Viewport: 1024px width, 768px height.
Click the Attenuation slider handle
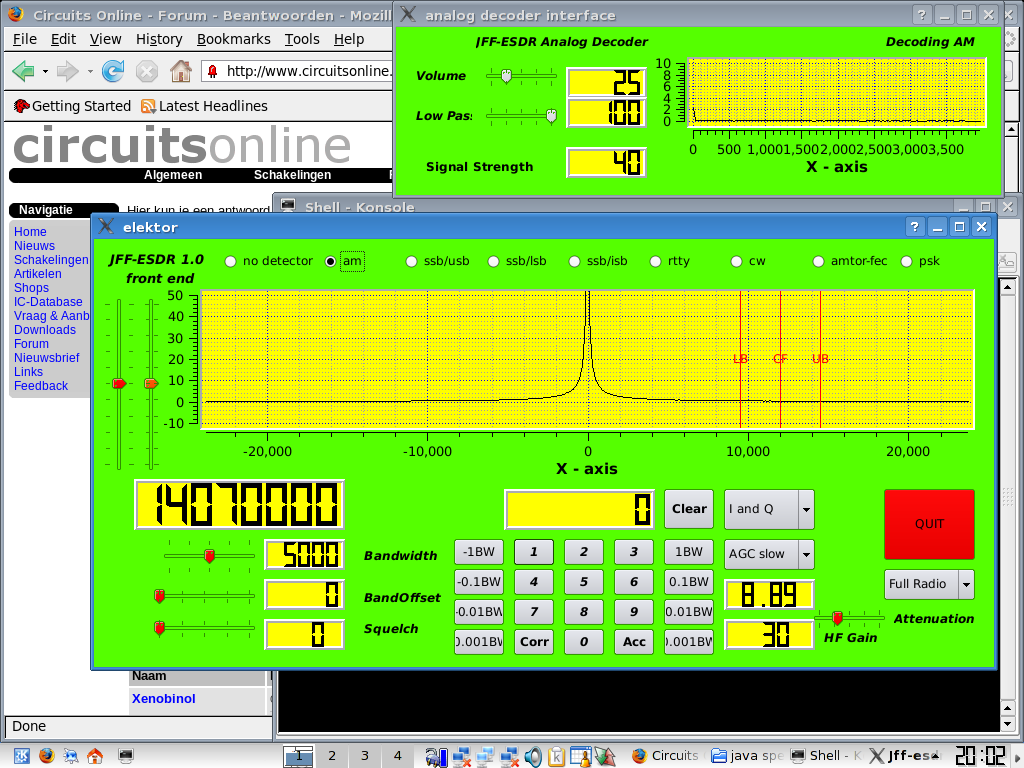pyautogui.click(x=837, y=618)
